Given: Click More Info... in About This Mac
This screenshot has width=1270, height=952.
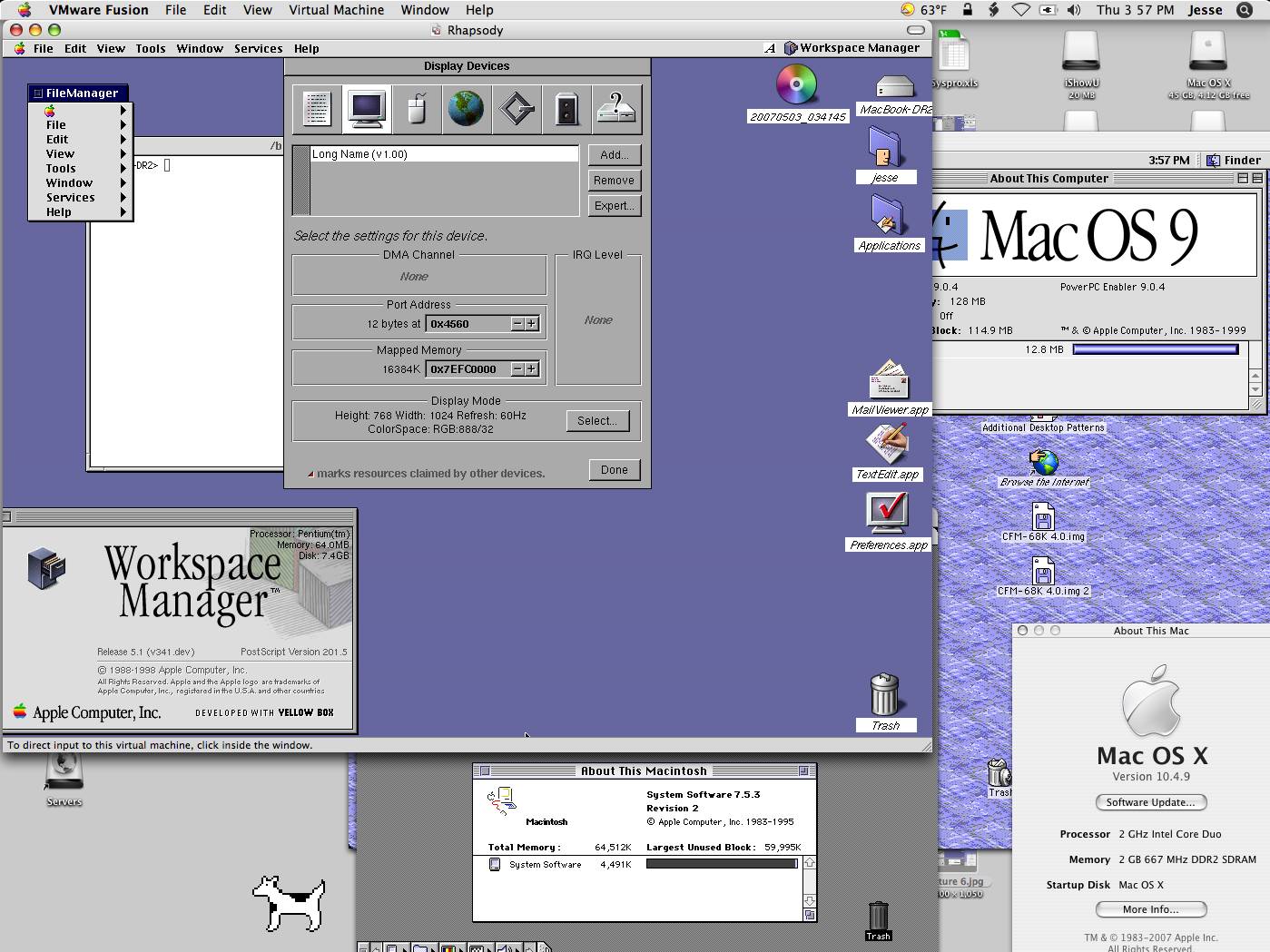Looking at the screenshot, I should tap(1151, 909).
